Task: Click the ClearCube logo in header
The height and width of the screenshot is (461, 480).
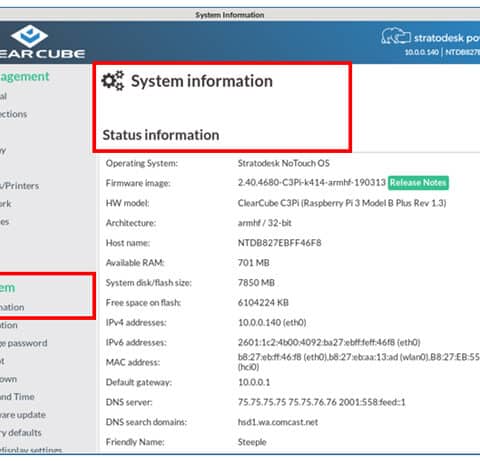Action: 42,42
